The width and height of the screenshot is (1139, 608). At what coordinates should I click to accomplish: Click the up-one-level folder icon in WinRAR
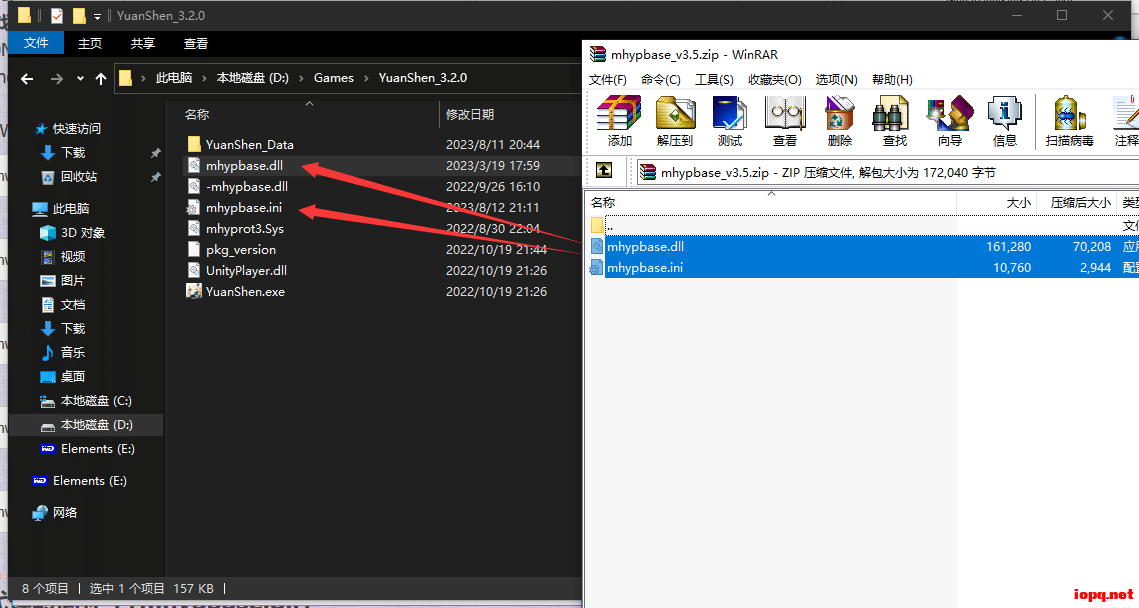(x=604, y=171)
